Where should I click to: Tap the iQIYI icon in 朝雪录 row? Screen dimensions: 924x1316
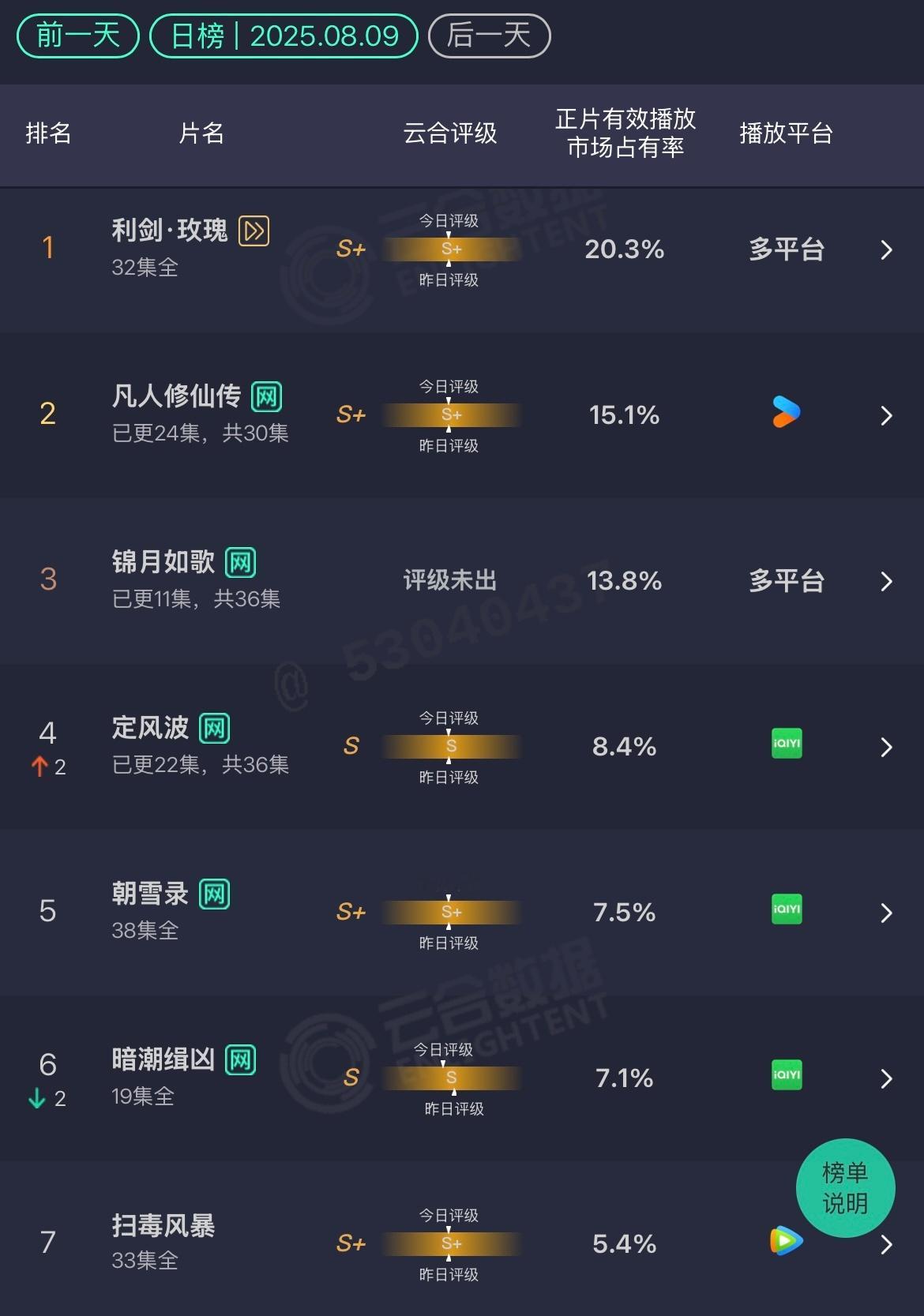[x=787, y=909]
